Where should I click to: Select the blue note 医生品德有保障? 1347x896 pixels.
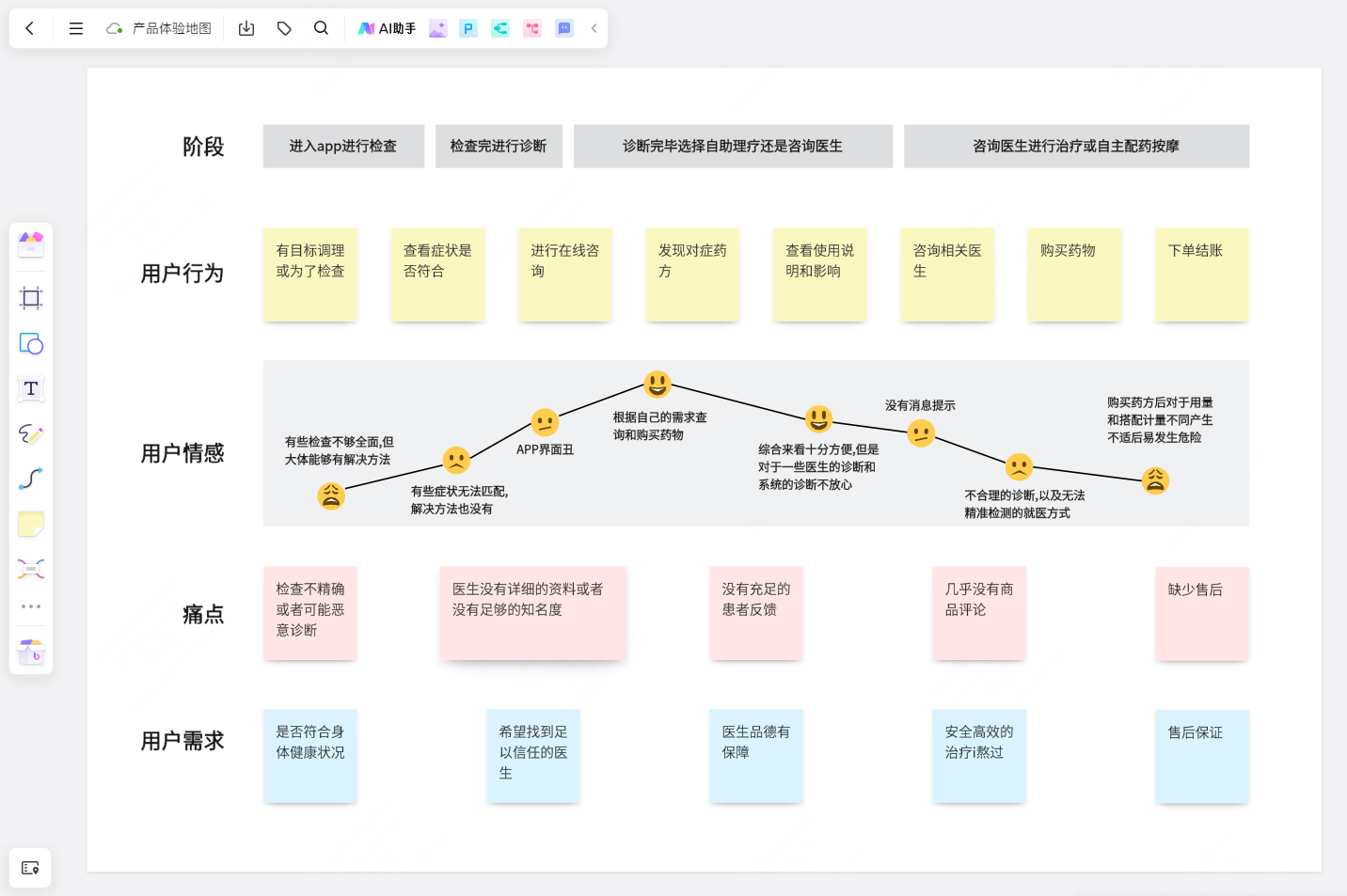click(756, 756)
